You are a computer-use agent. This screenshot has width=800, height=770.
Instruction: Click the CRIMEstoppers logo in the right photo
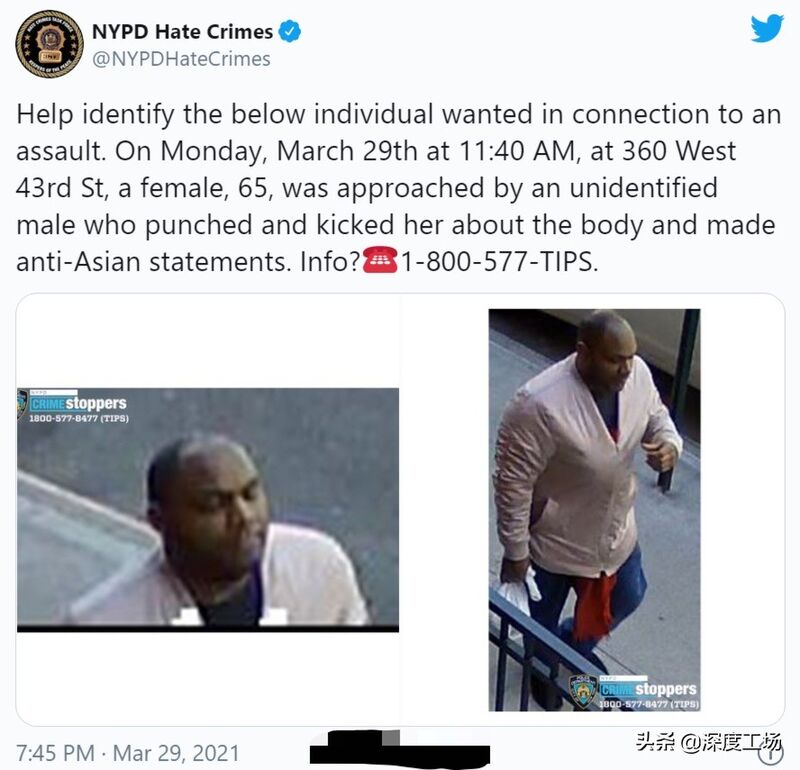click(x=648, y=689)
